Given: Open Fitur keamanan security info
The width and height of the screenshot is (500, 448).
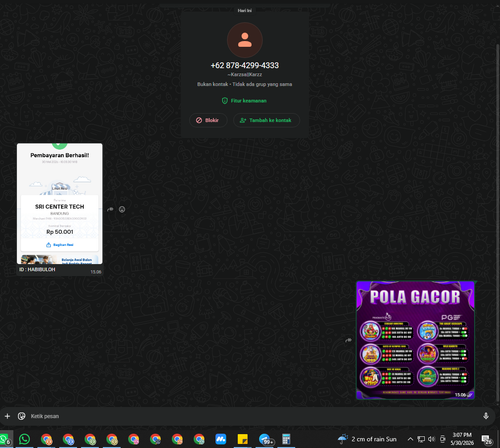Looking at the screenshot, I should tap(244, 101).
